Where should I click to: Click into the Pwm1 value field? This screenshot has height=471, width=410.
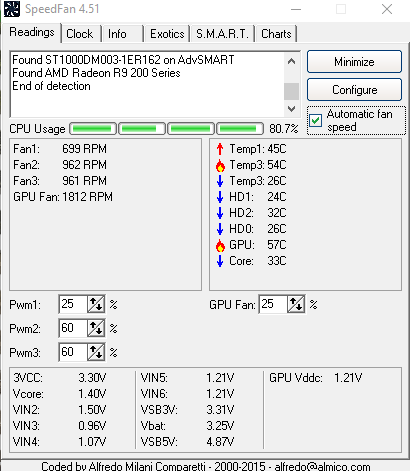pos(73,304)
